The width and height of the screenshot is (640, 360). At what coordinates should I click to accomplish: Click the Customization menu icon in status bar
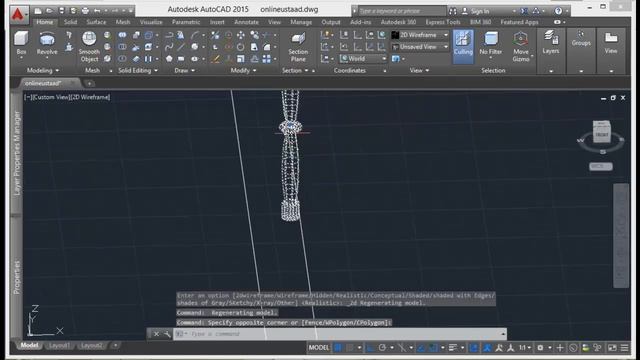624,348
